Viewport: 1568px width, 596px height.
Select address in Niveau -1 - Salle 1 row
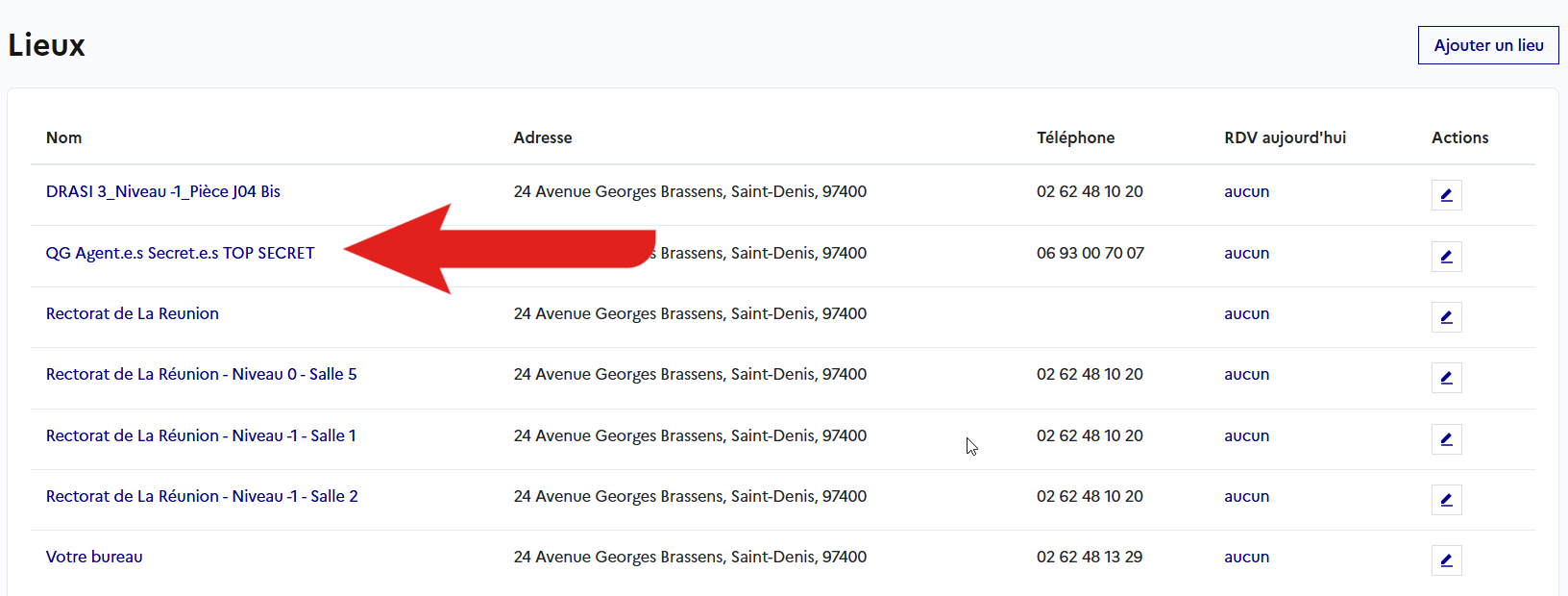[x=690, y=435]
